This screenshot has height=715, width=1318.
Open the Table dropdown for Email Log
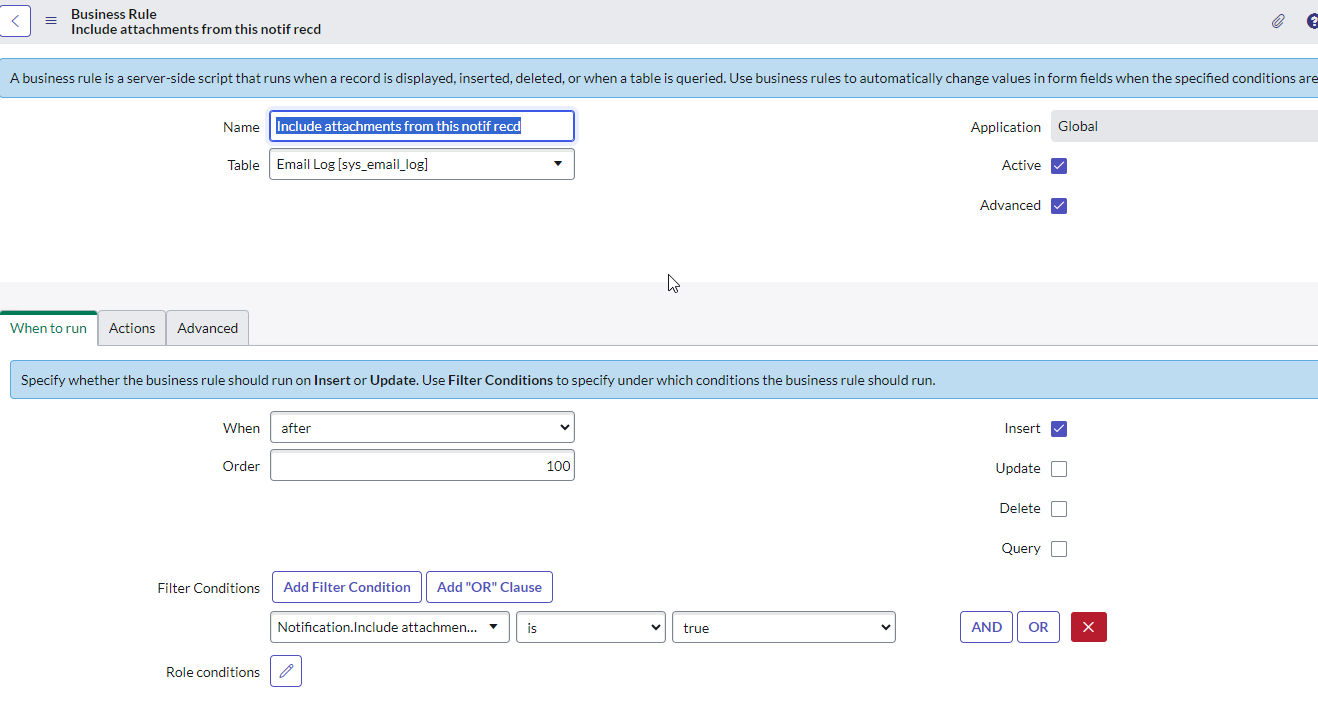click(x=421, y=164)
